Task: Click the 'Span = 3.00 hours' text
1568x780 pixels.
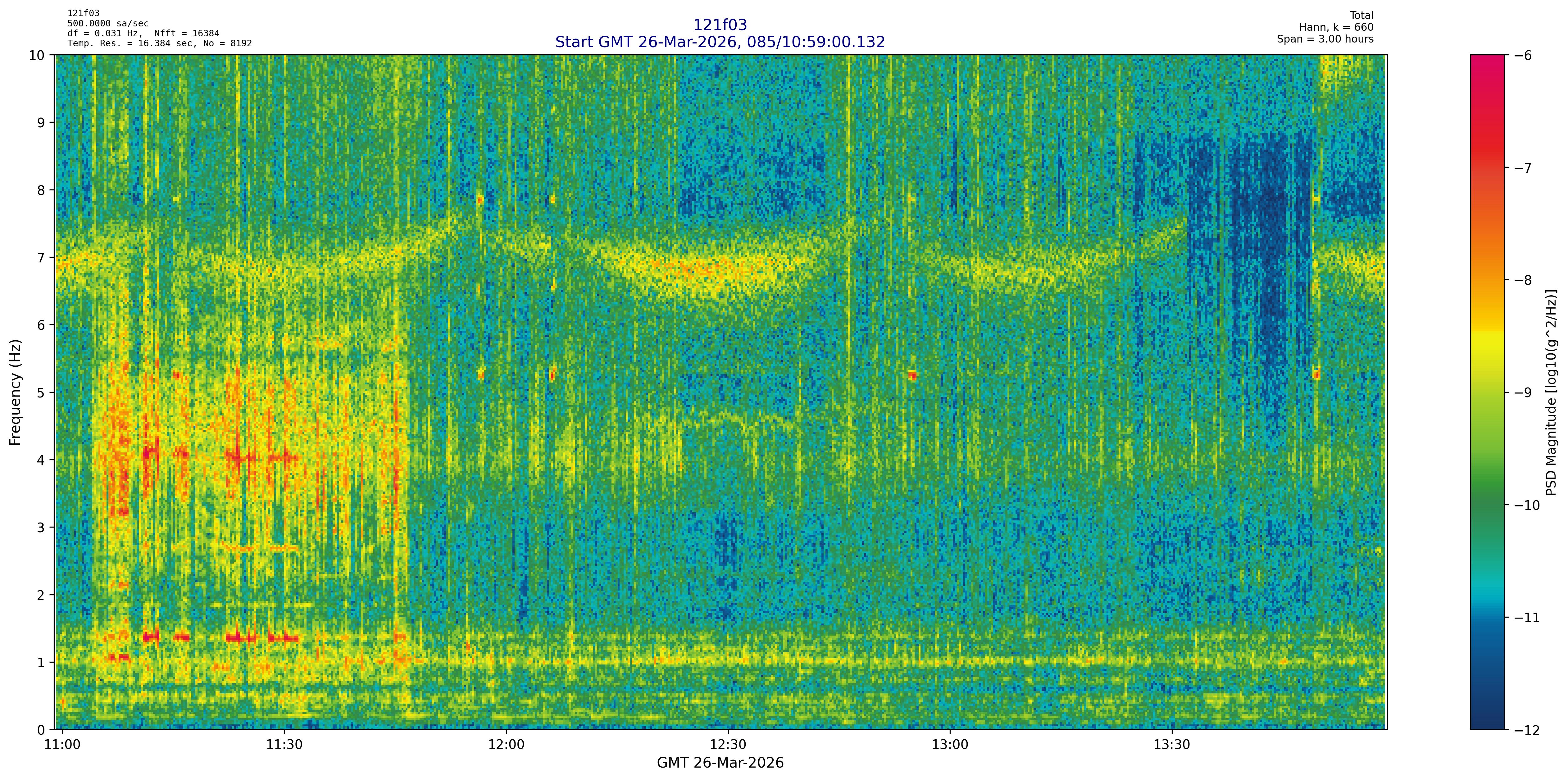Action: click(1325, 39)
